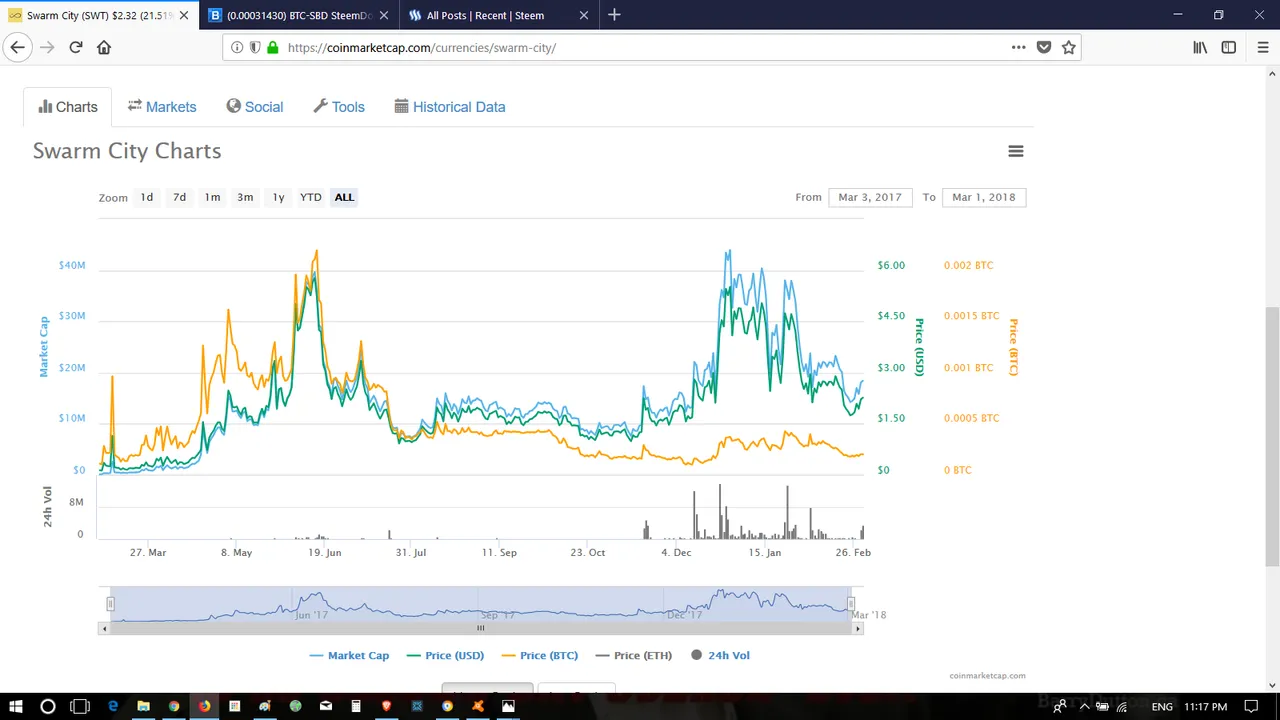Open the coinmarketcap.com chart credit link
Screen dimensions: 1280x720
[987, 676]
